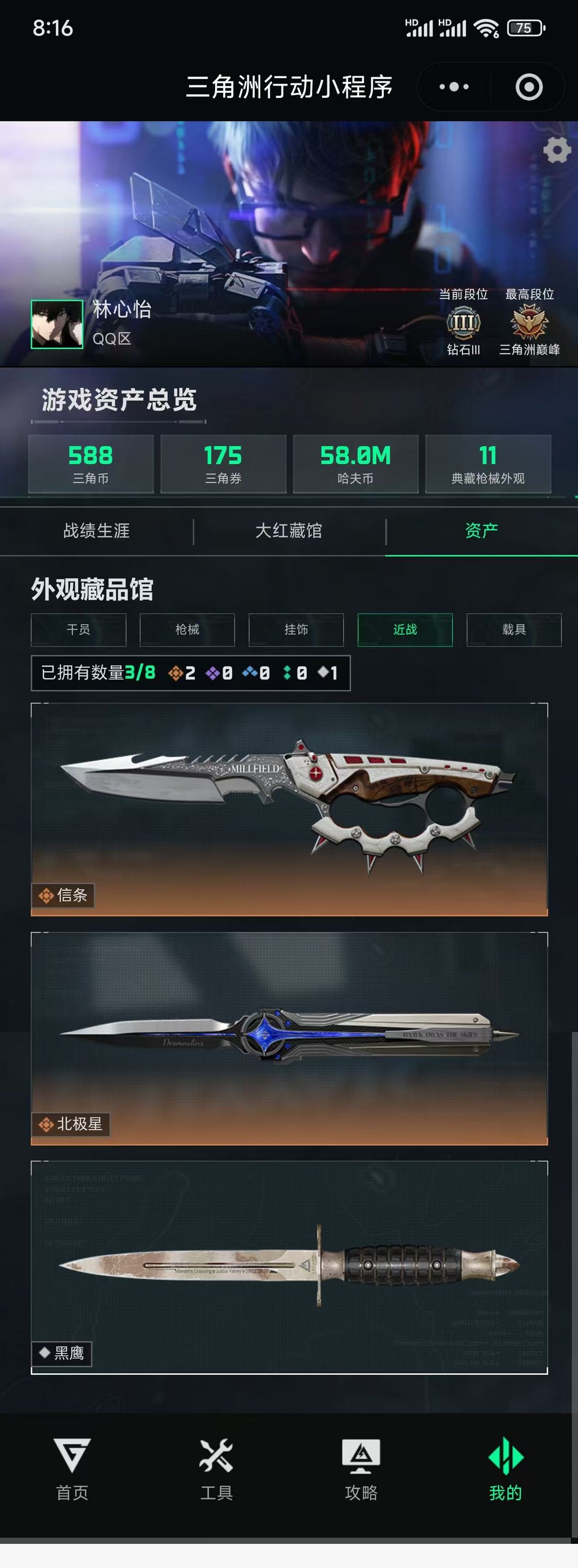Select the 资产 tab
Screen dimensions: 578x1568
pyautogui.click(x=481, y=531)
